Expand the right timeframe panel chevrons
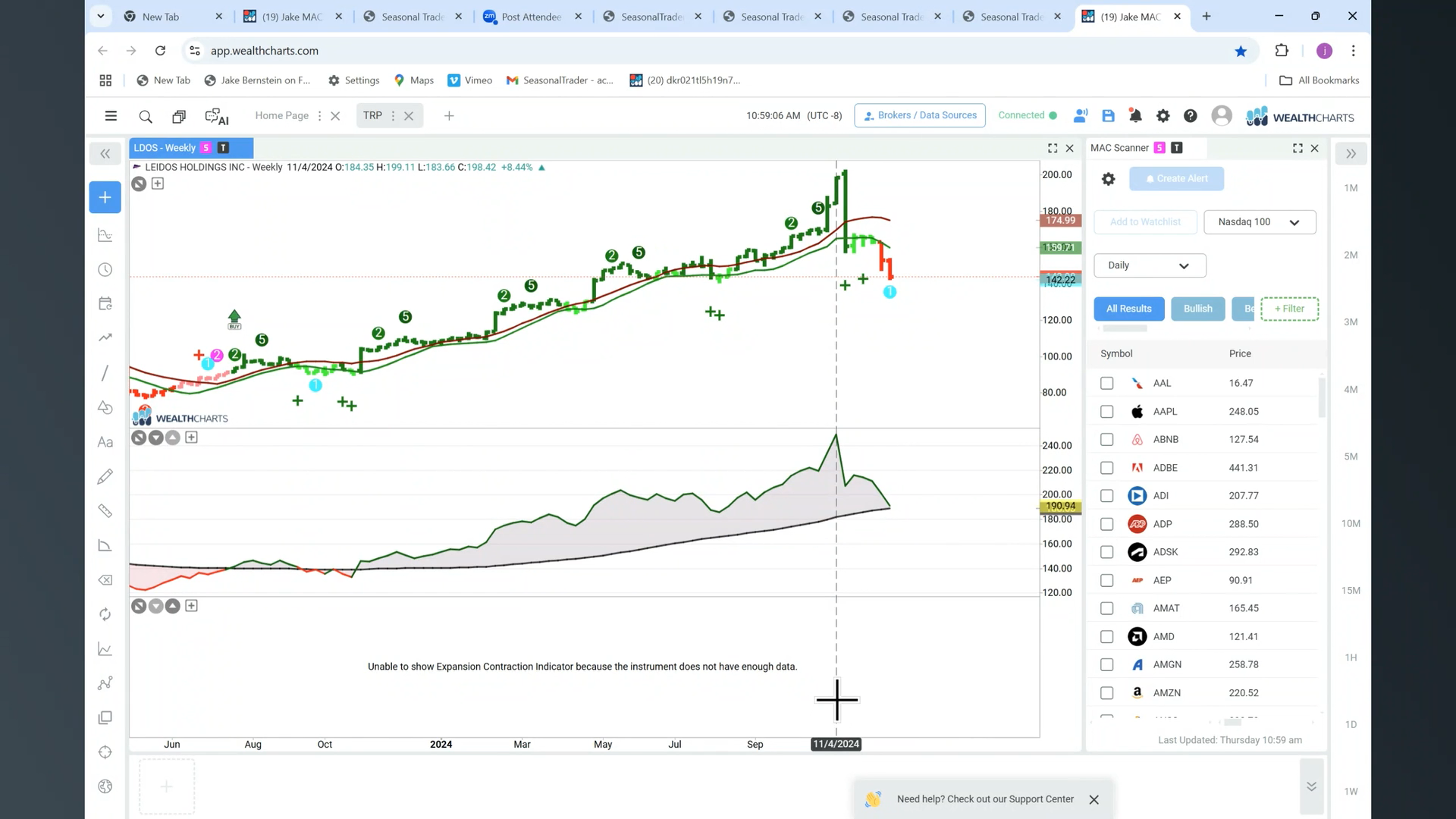1456x819 pixels. [x=1351, y=154]
